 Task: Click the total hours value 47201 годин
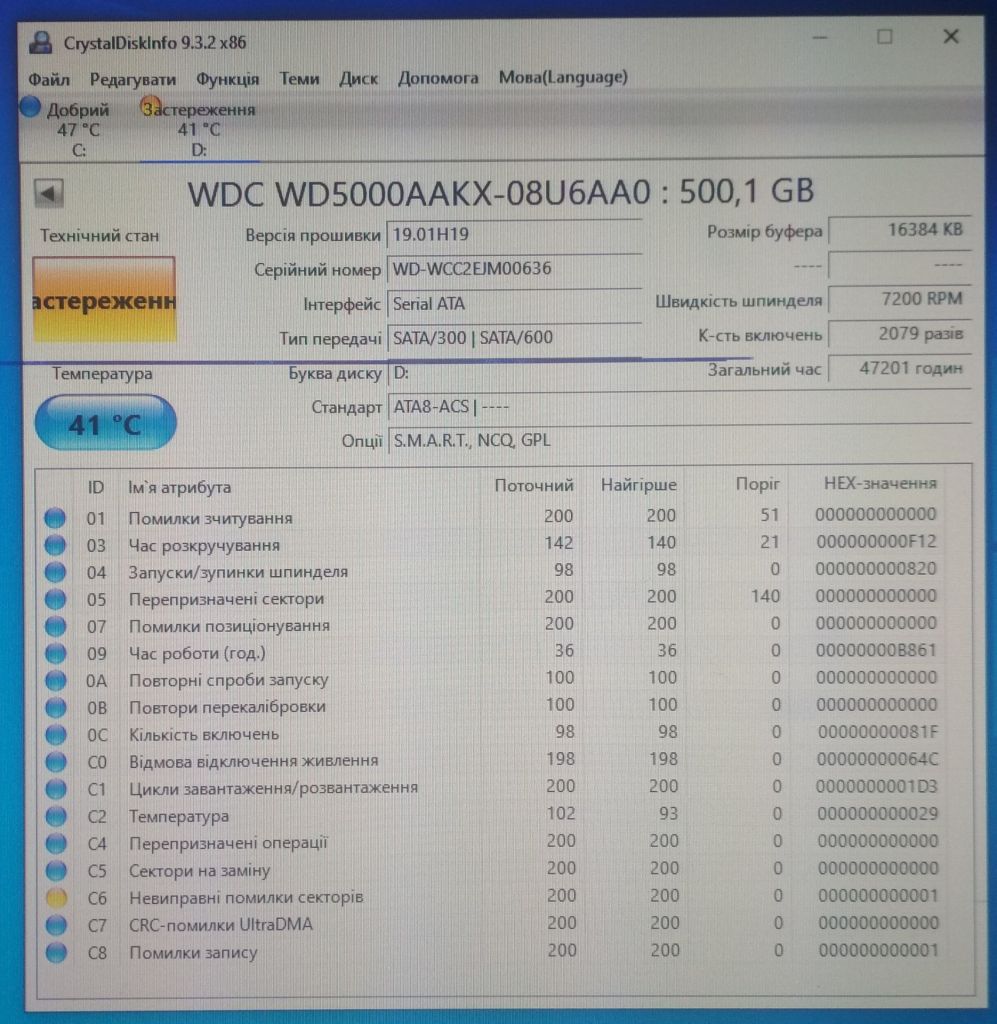pos(900,368)
